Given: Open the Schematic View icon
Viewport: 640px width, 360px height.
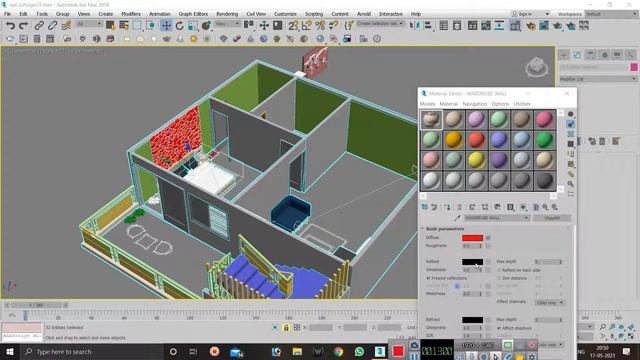Looking at the screenshot, I should click(499, 26).
